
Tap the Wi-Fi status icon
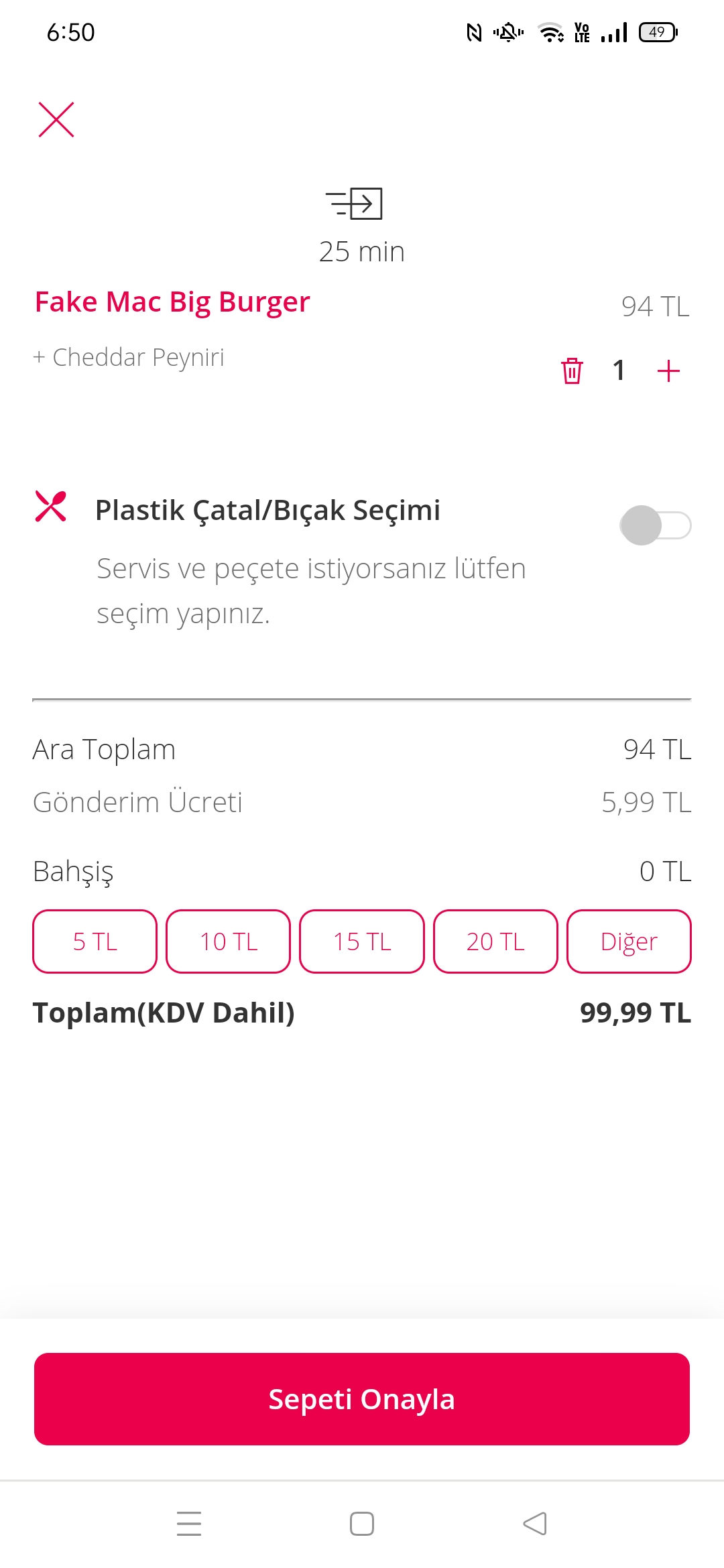[x=551, y=32]
